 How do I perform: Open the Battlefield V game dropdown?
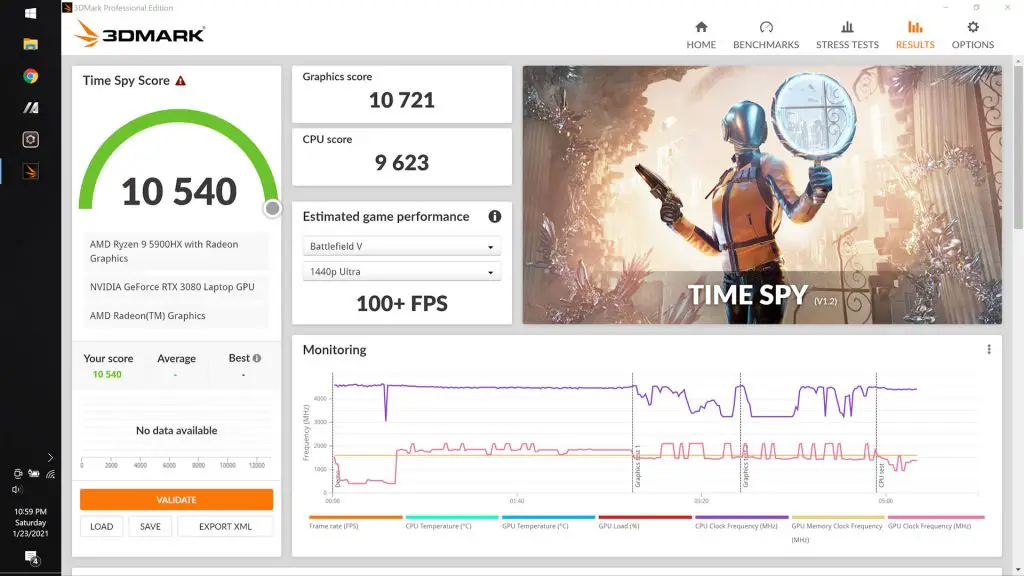(x=402, y=246)
